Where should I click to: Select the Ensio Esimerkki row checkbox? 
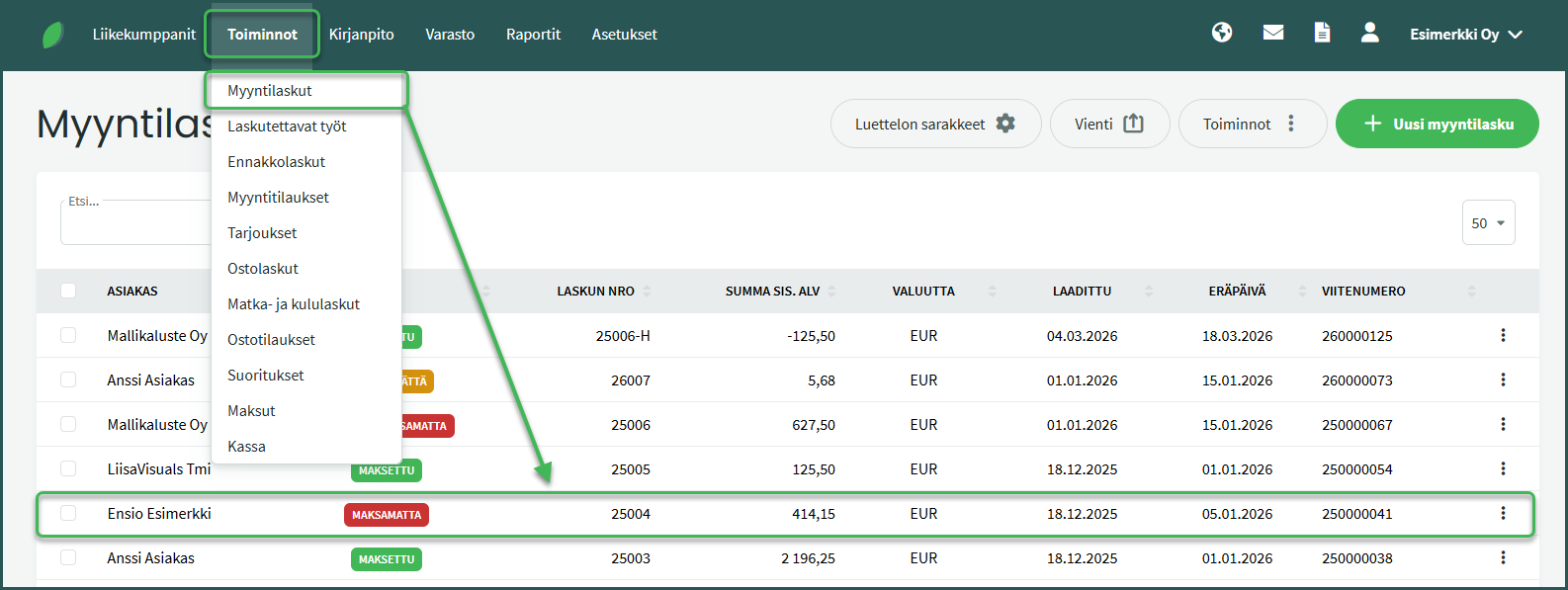point(68,513)
